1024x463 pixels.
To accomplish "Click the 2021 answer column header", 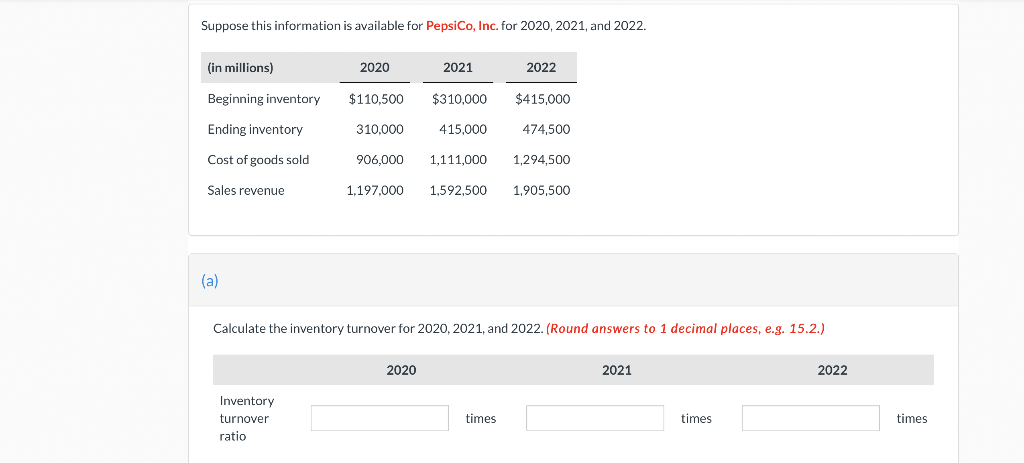I will tap(616, 370).
